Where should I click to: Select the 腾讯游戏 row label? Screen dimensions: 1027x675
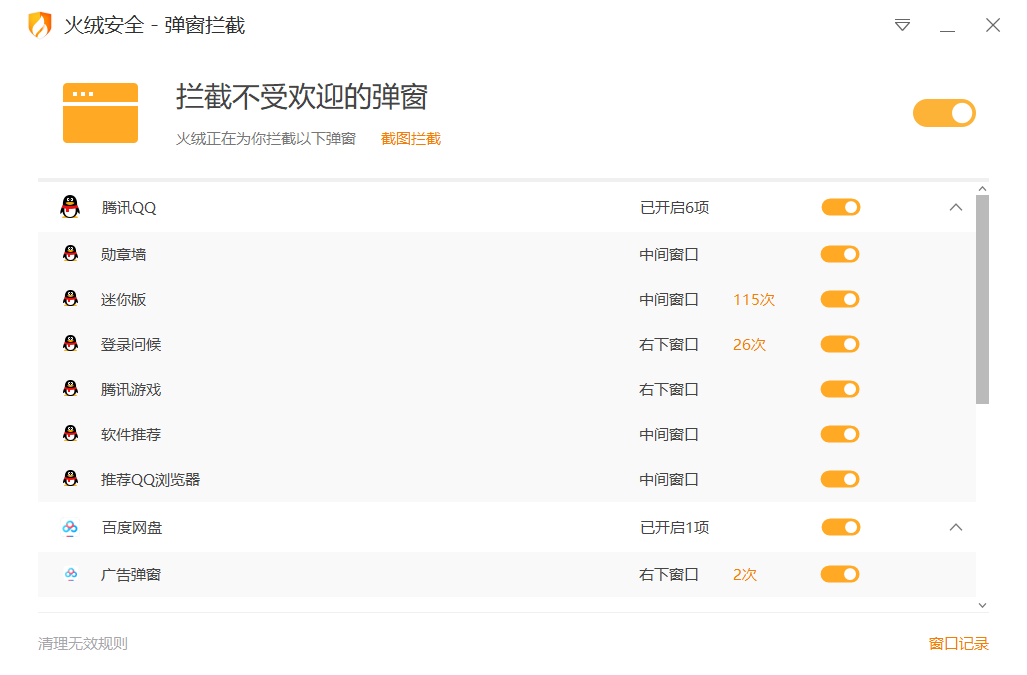click(x=131, y=390)
